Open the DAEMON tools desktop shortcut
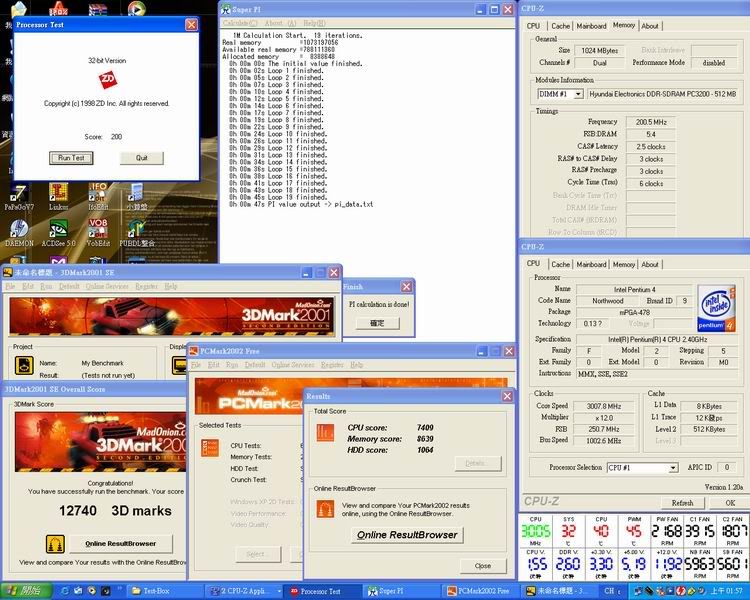Image resolution: width=750 pixels, height=600 pixels. click(19, 233)
